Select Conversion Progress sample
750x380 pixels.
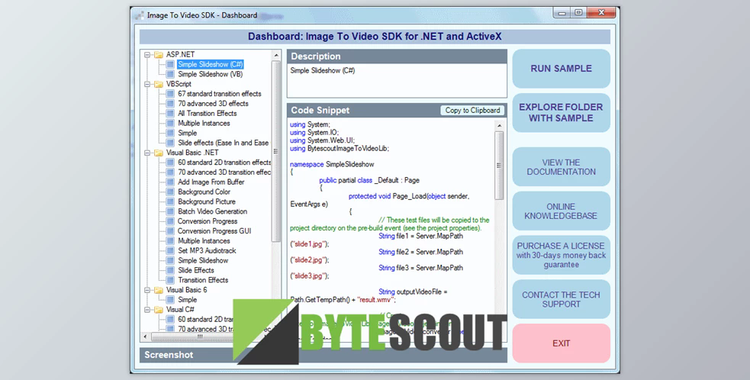tap(208, 221)
